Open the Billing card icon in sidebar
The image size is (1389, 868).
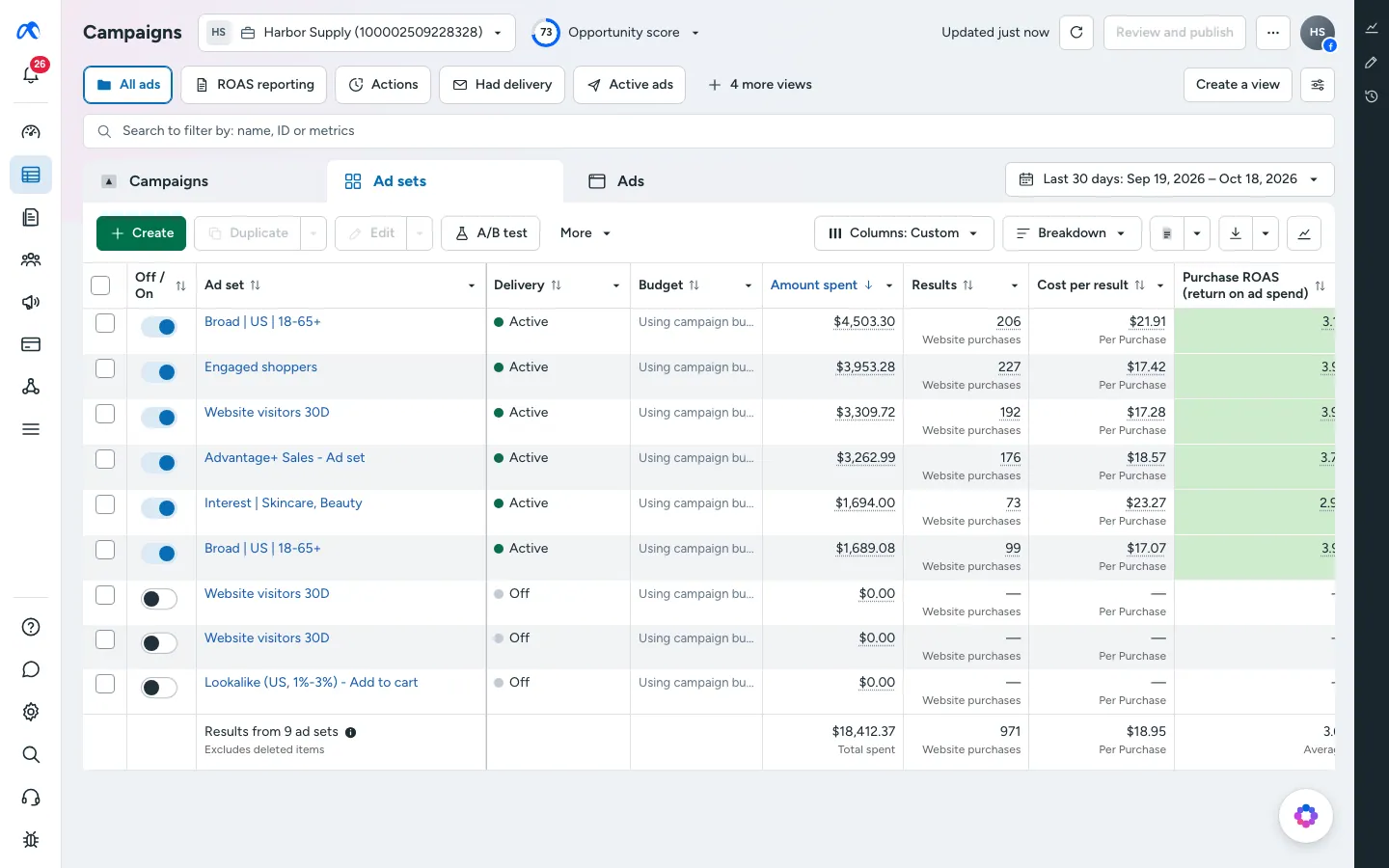[31, 344]
